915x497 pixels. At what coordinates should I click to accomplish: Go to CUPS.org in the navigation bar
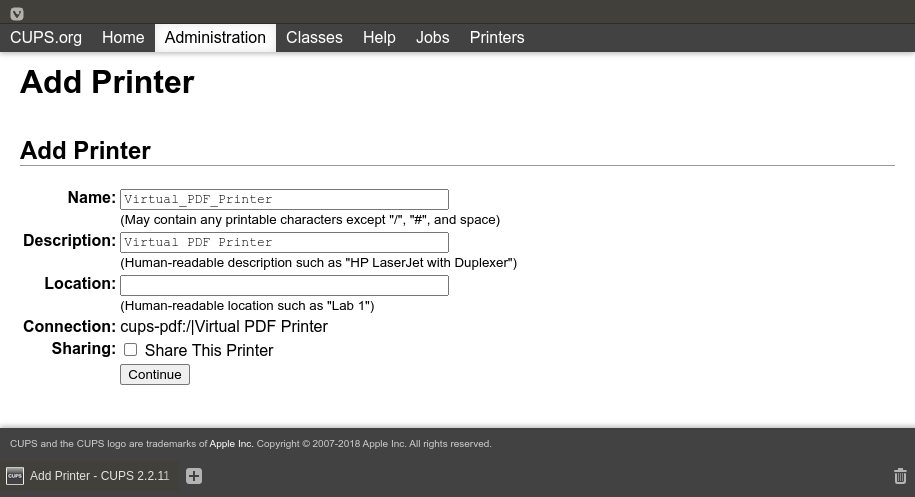click(46, 38)
